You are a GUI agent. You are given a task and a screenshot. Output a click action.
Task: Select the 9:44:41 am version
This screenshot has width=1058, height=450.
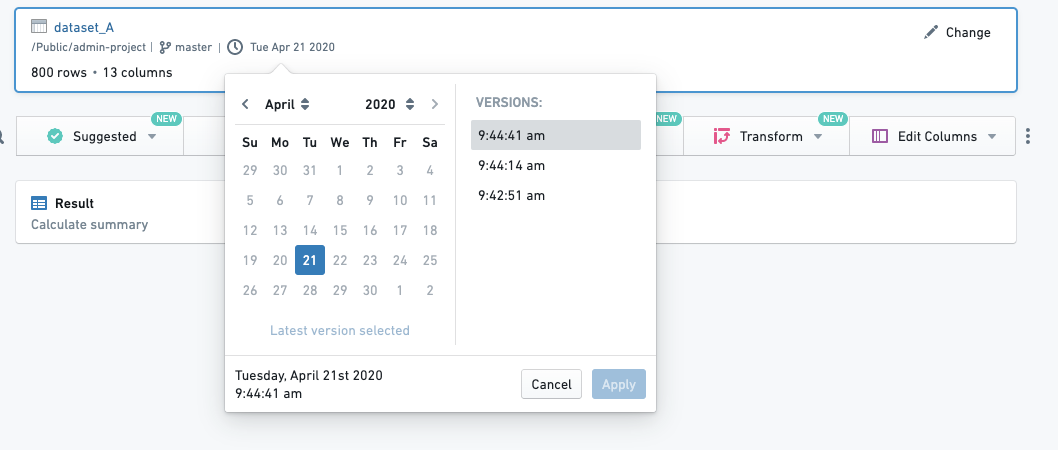(x=556, y=135)
